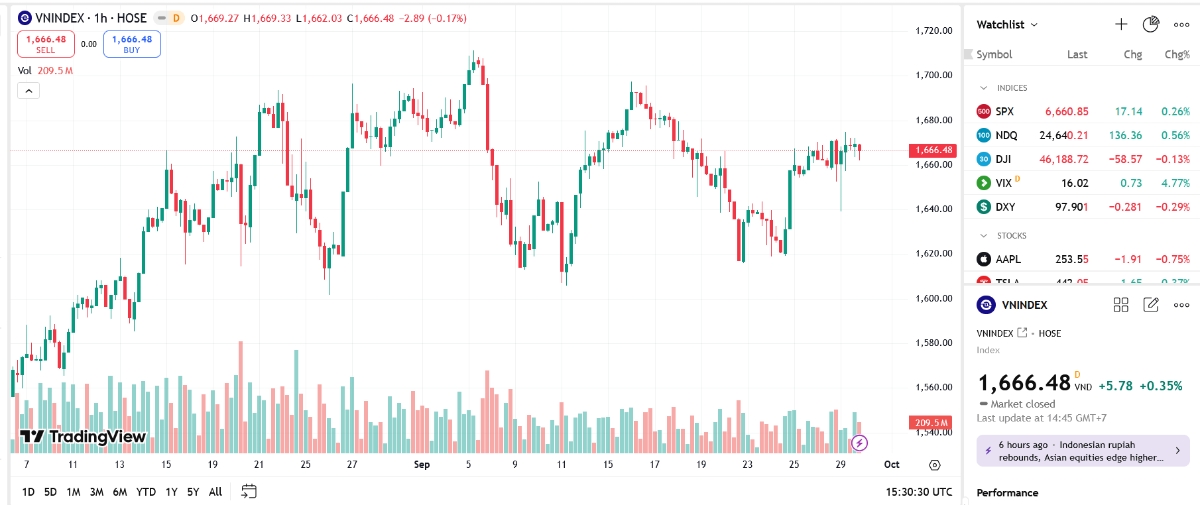Open the go-to-date calendar icon
Image resolution: width=1200 pixels, height=505 pixels.
click(249, 491)
